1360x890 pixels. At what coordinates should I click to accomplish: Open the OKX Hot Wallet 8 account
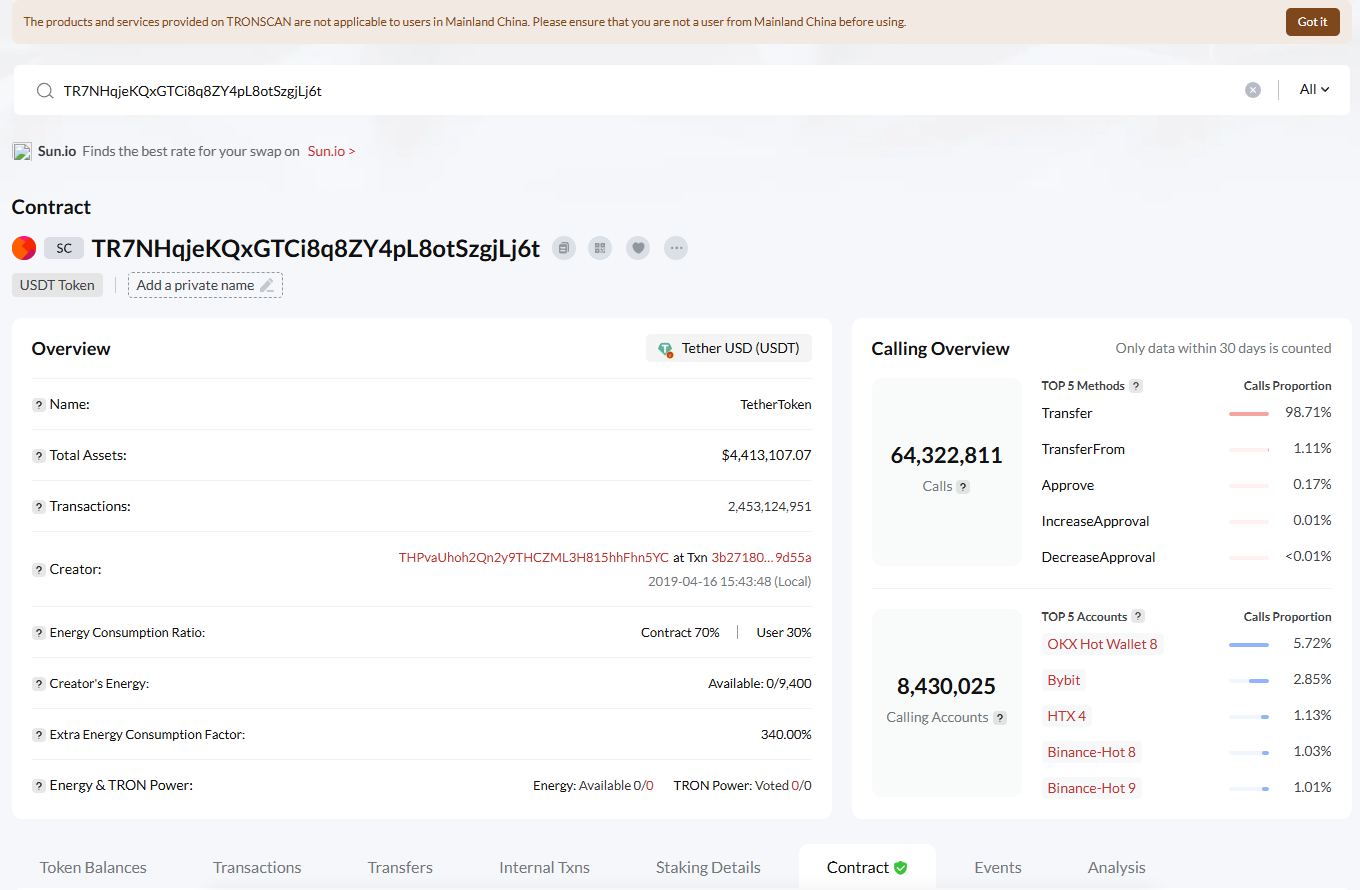(1101, 643)
